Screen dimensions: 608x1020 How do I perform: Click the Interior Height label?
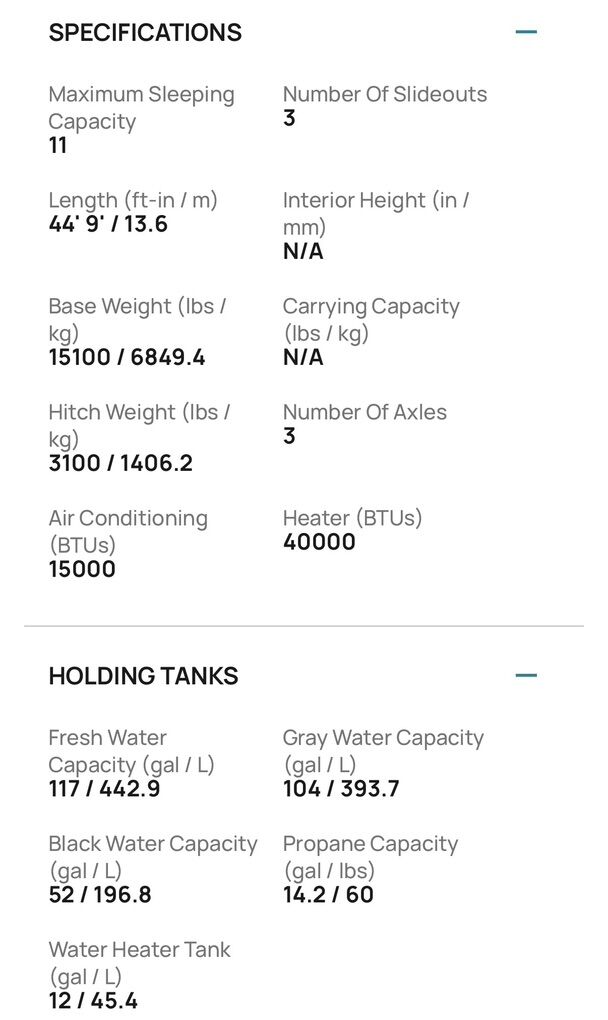pos(376,213)
